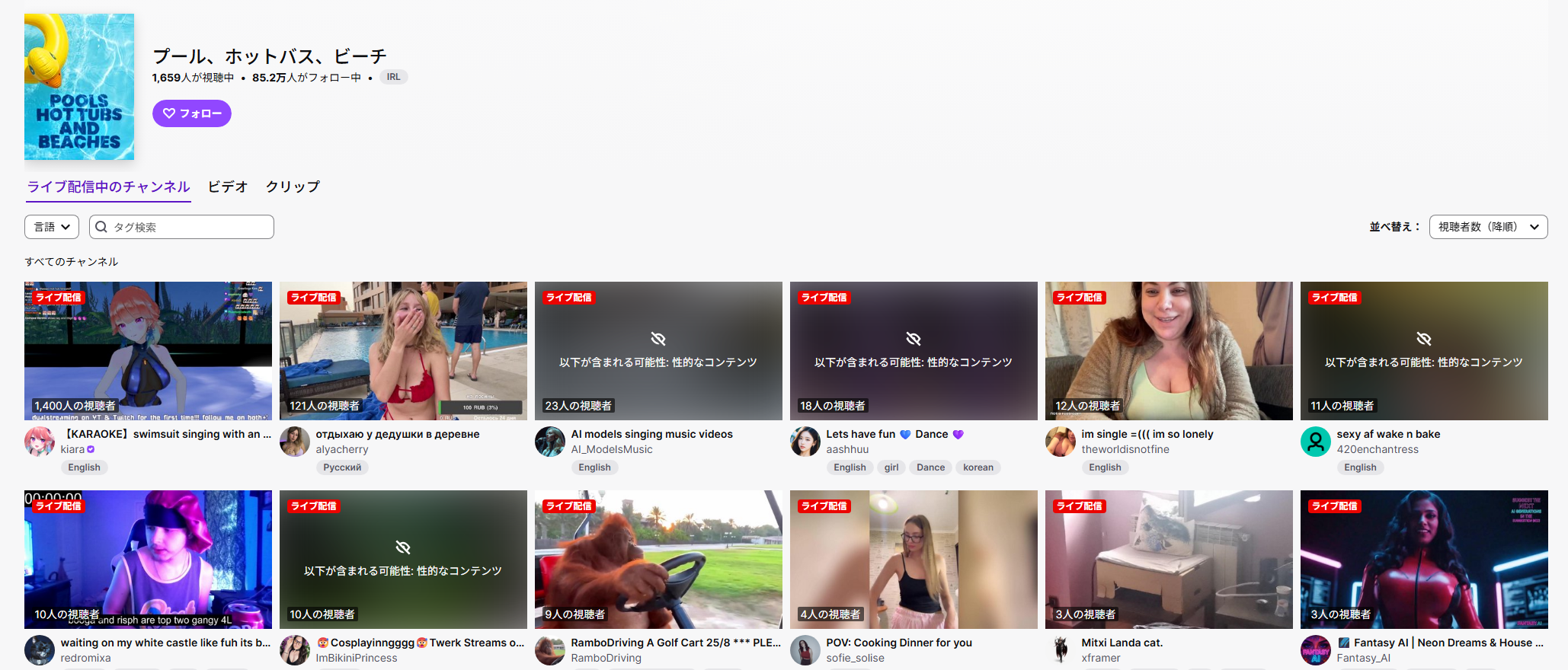Click the magnifier icon in tag search
Image resolution: width=1568 pixels, height=670 pixels.
pos(101,227)
